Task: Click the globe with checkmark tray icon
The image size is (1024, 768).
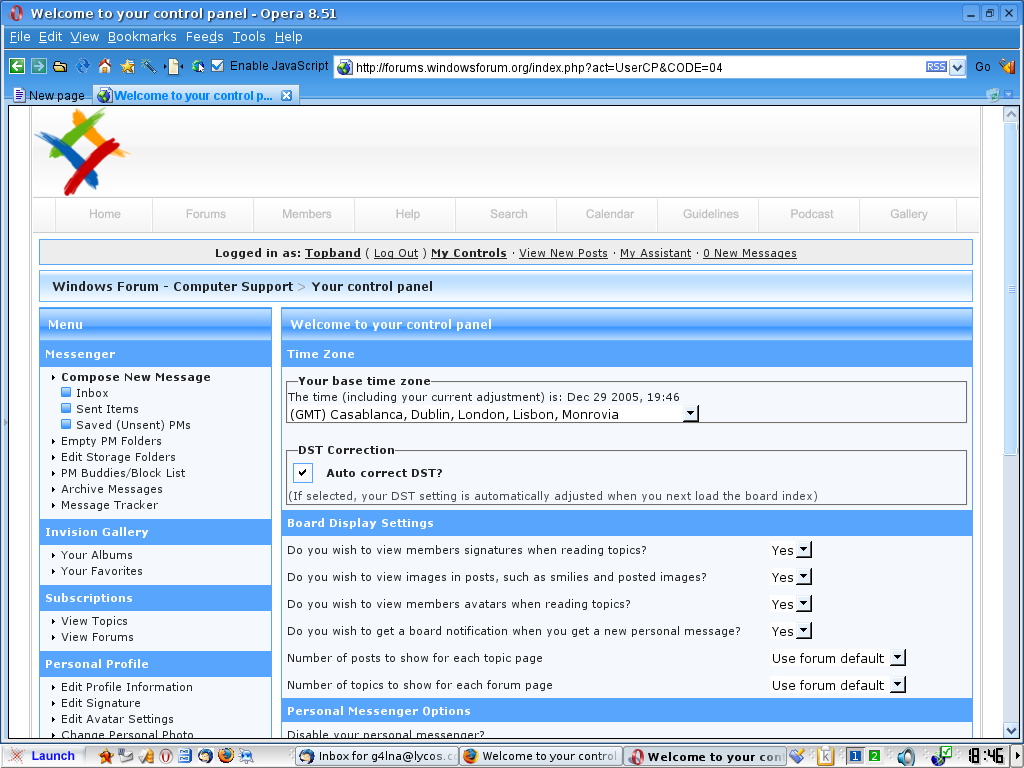Action: pyautogui.click(x=941, y=756)
